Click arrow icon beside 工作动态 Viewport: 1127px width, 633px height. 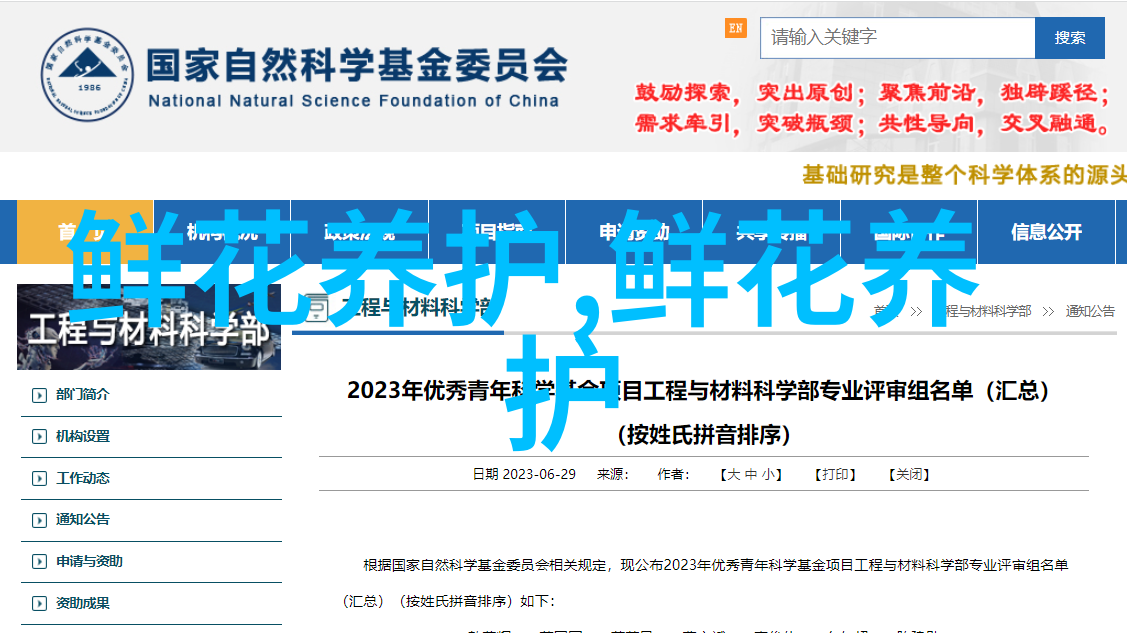40,479
